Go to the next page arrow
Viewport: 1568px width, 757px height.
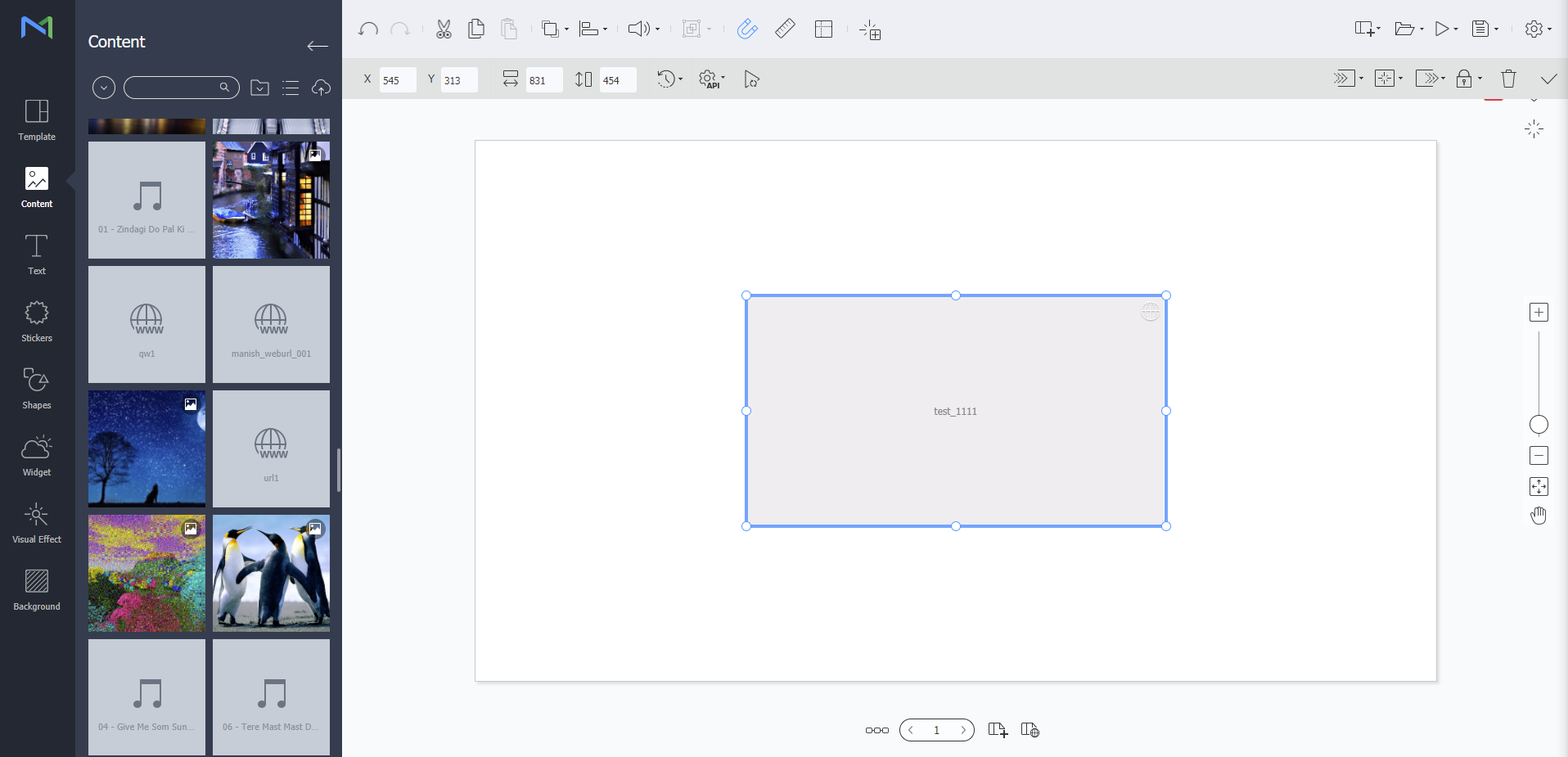(963, 730)
